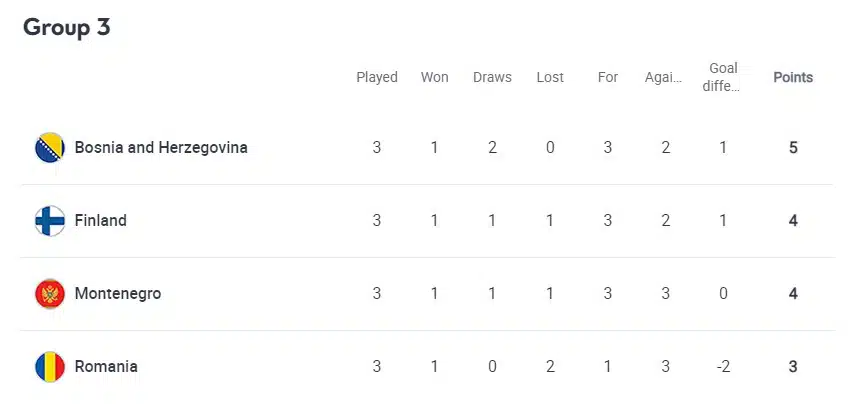Screen dimensions: 850x417
Task: Open the Finland team link
Action: pos(101,221)
